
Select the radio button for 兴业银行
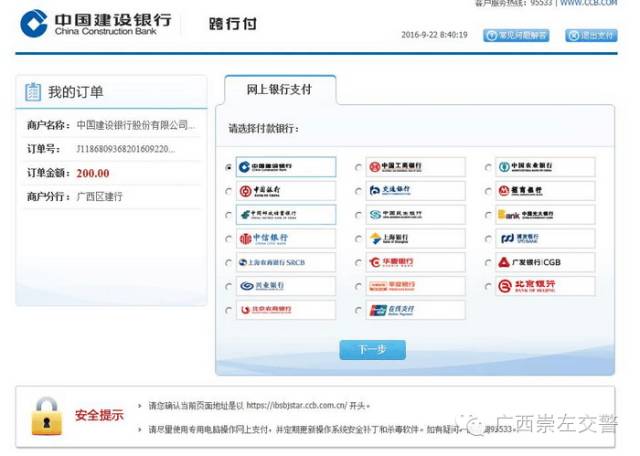pos(229,287)
